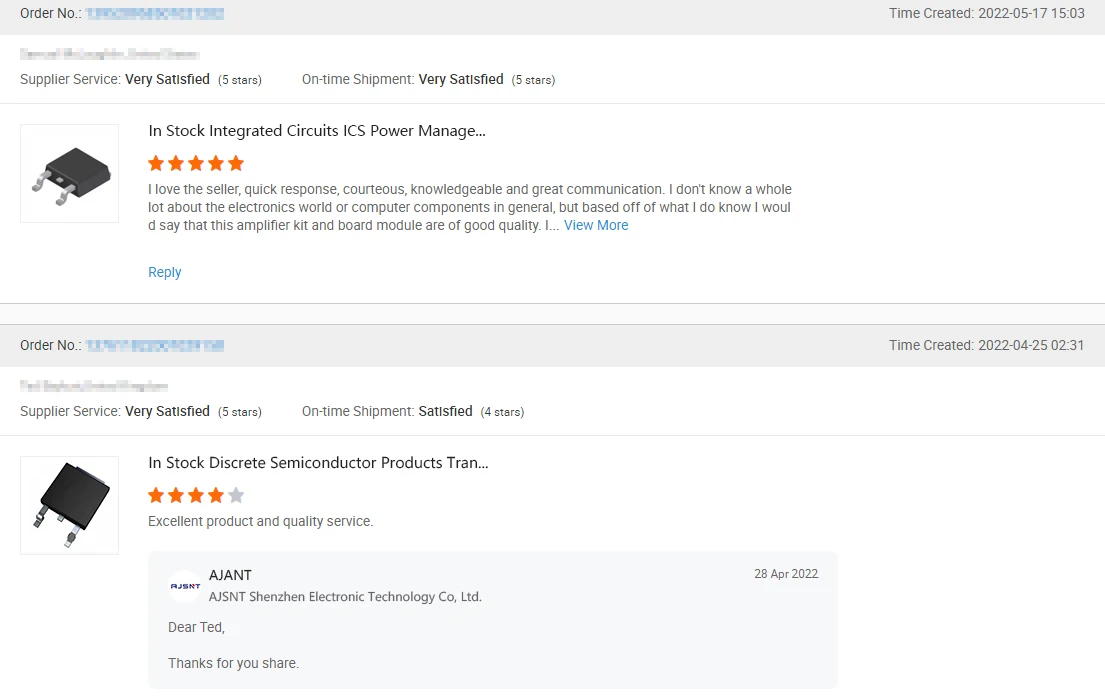Expand the review with View More
The image size is (1105, 696).
point(596,226)
